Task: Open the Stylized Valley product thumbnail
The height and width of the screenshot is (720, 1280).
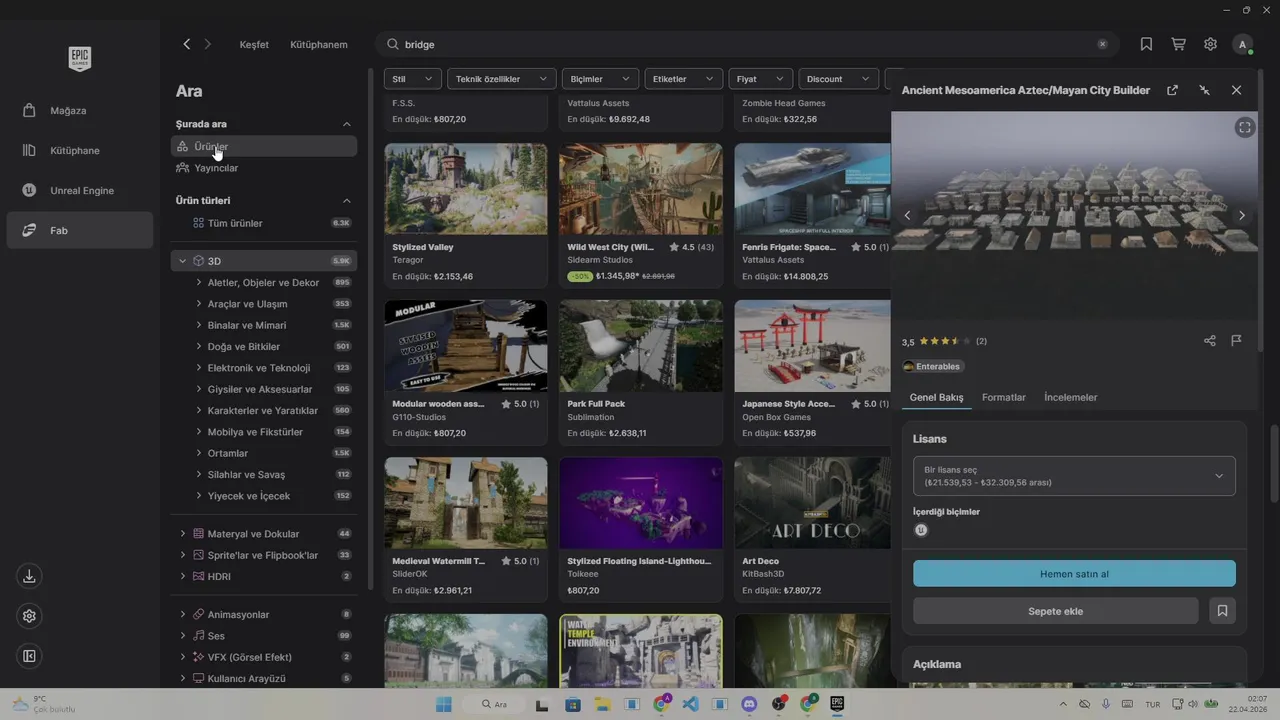Action: click(x=466, y=189)
